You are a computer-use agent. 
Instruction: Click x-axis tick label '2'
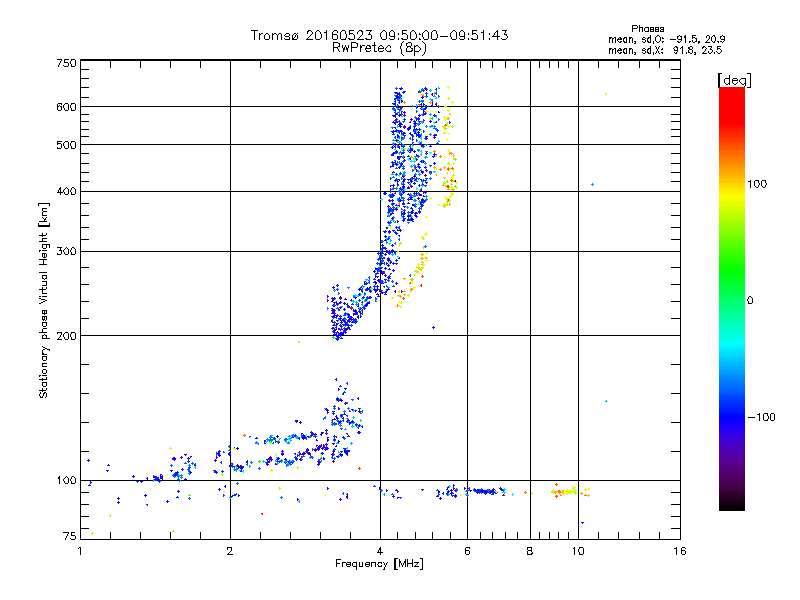(x=230, y=551)
